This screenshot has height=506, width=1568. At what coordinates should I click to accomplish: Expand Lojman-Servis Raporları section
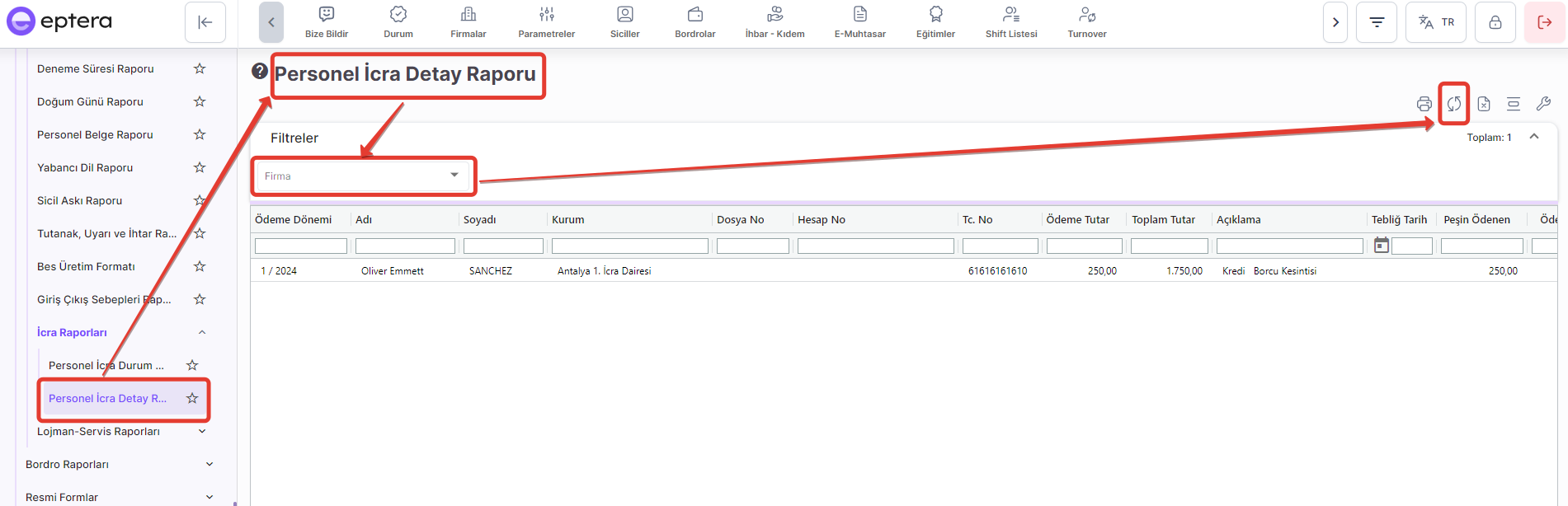coord(202,431)
